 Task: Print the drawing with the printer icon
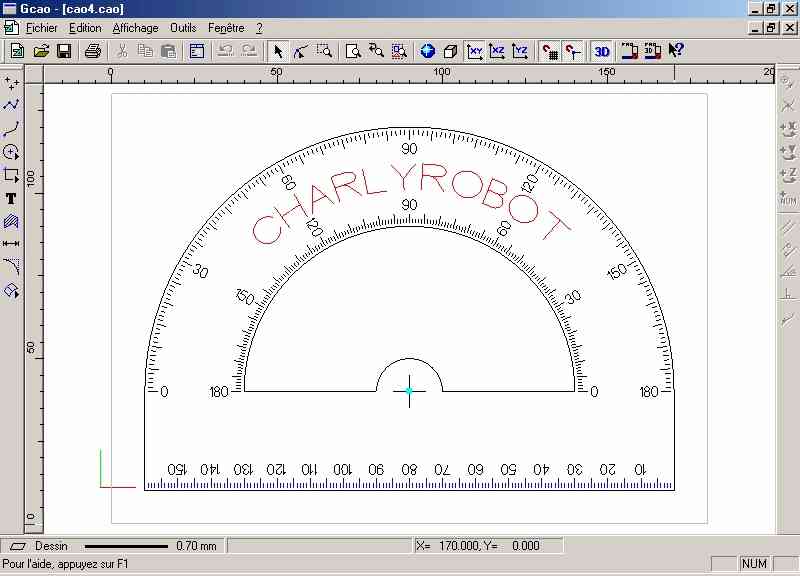point(93,51)
